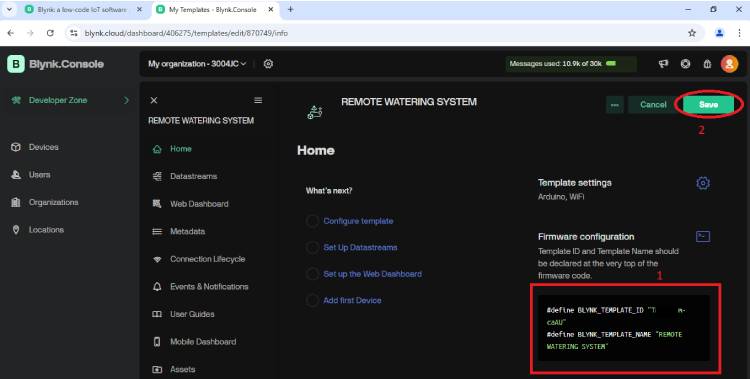The height and width of the screenshot is (379, 750).
Task: Select the Configure template step circle
Action: pos(312,221)
